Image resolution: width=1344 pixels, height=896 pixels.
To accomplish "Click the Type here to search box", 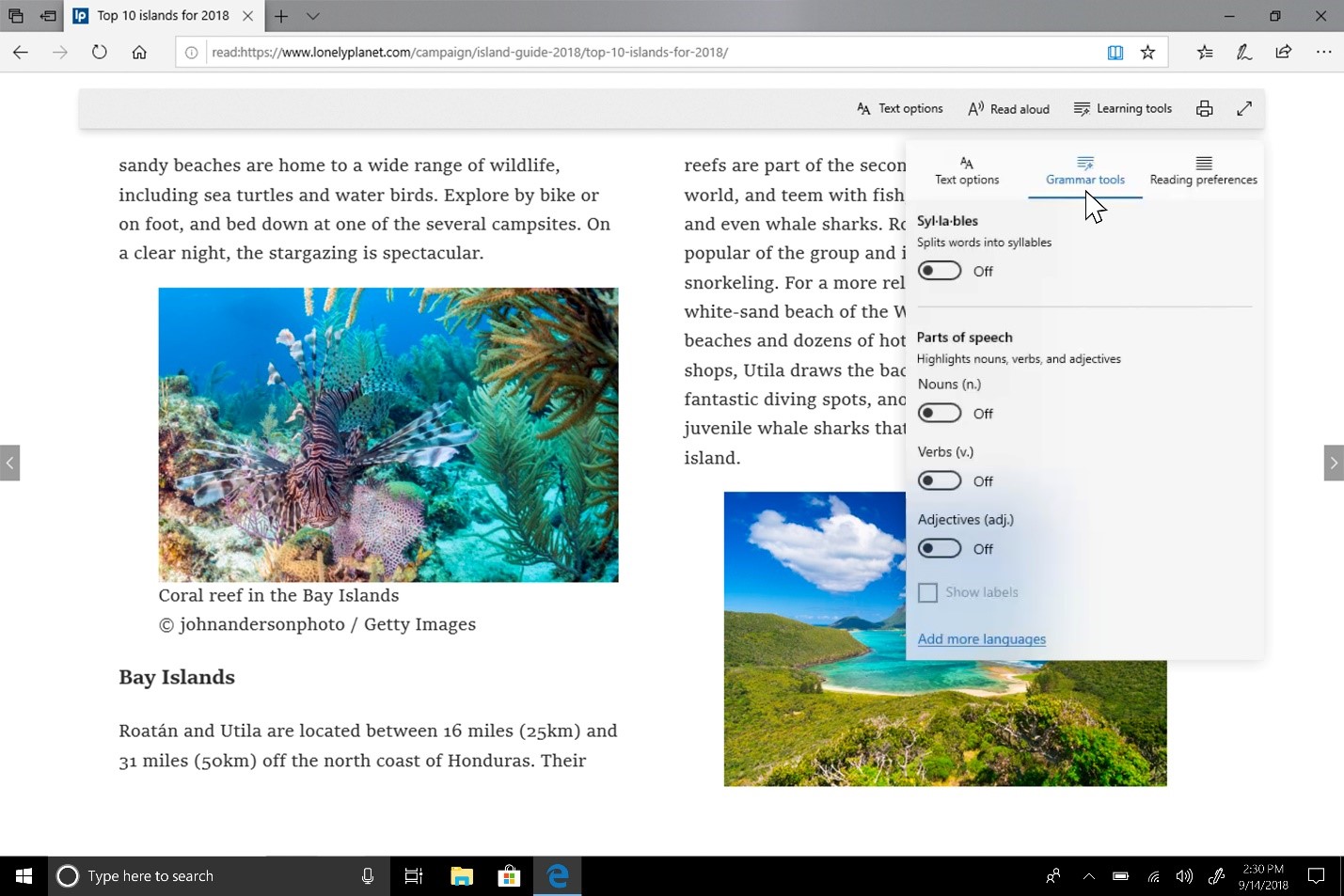I will point(218,876).
